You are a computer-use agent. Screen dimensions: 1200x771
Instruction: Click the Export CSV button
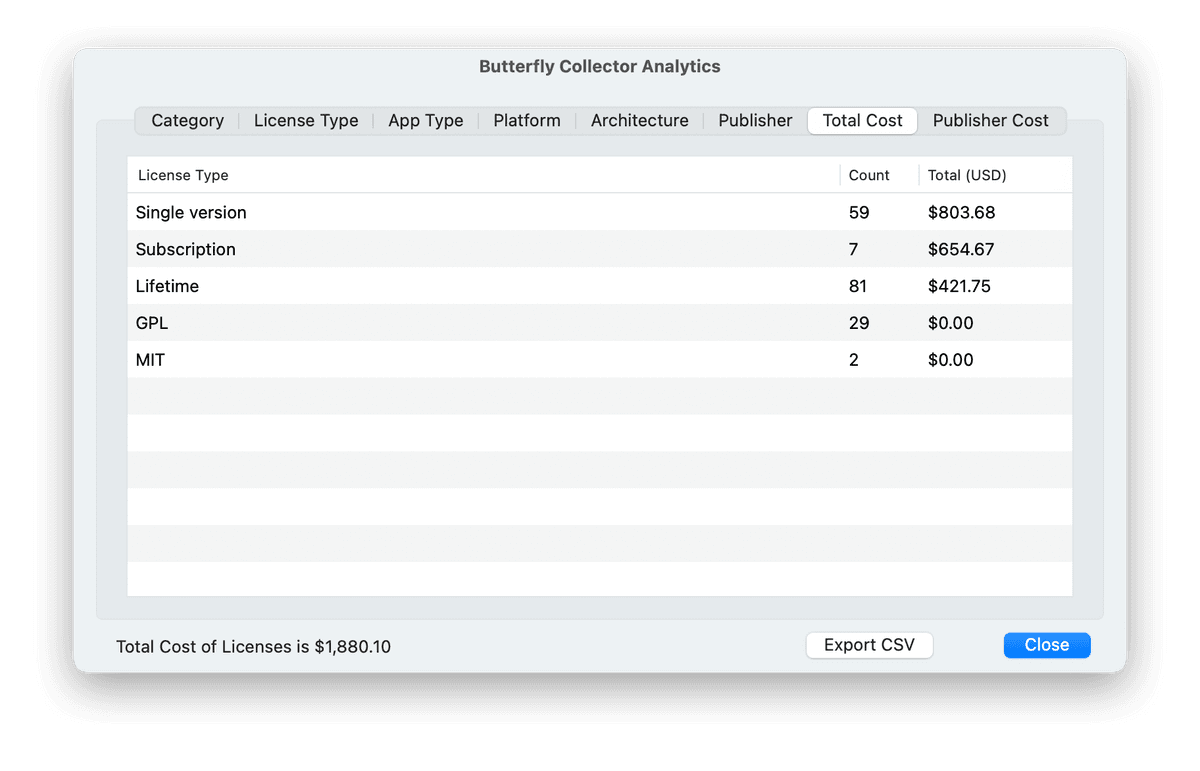[x=869, y=645]
